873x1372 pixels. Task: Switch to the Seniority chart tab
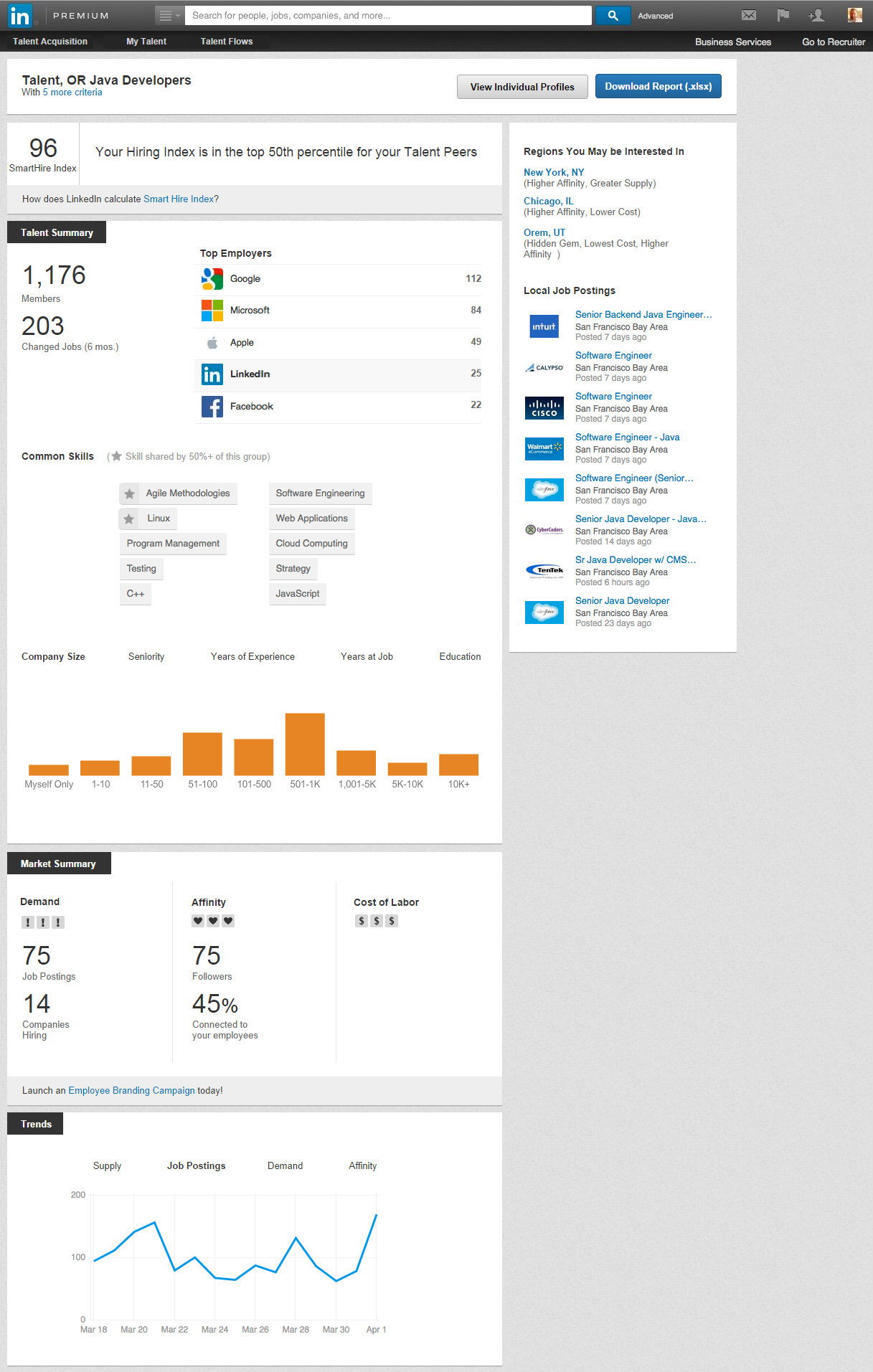click(x=146, y=657)
